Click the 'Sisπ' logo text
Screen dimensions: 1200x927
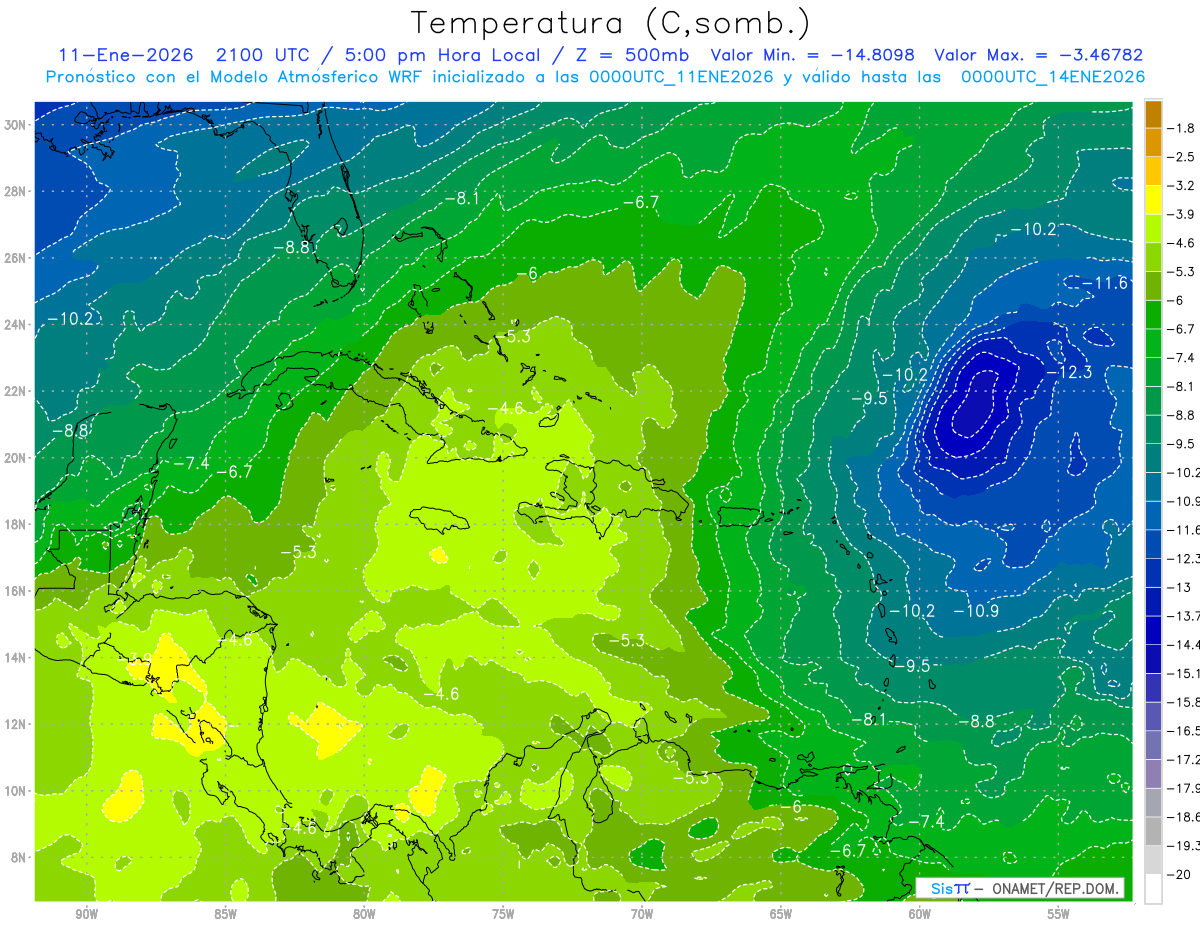(951, 888)
